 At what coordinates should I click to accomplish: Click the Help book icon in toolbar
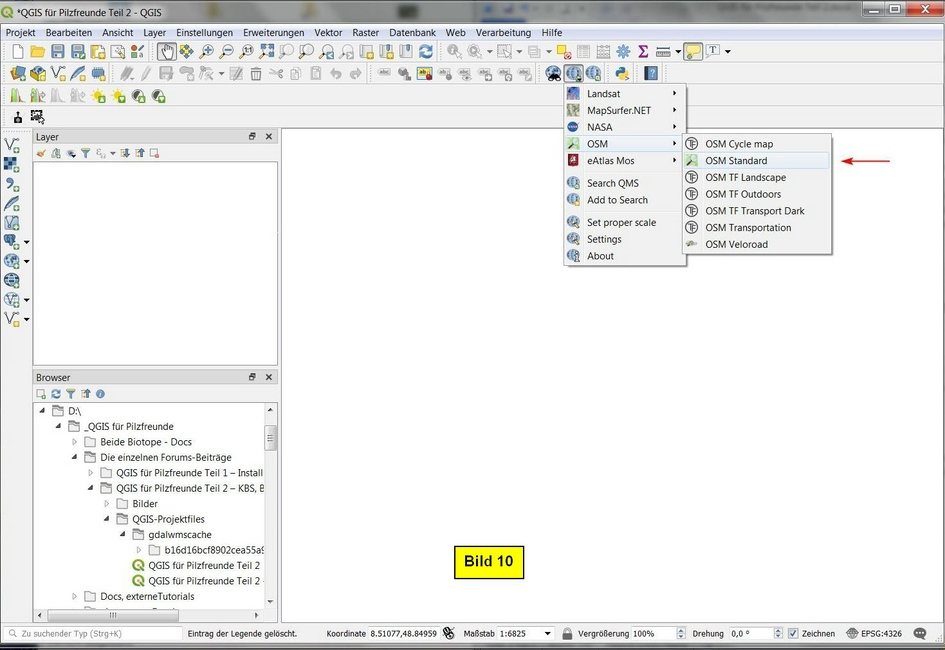tap(651, 73)
